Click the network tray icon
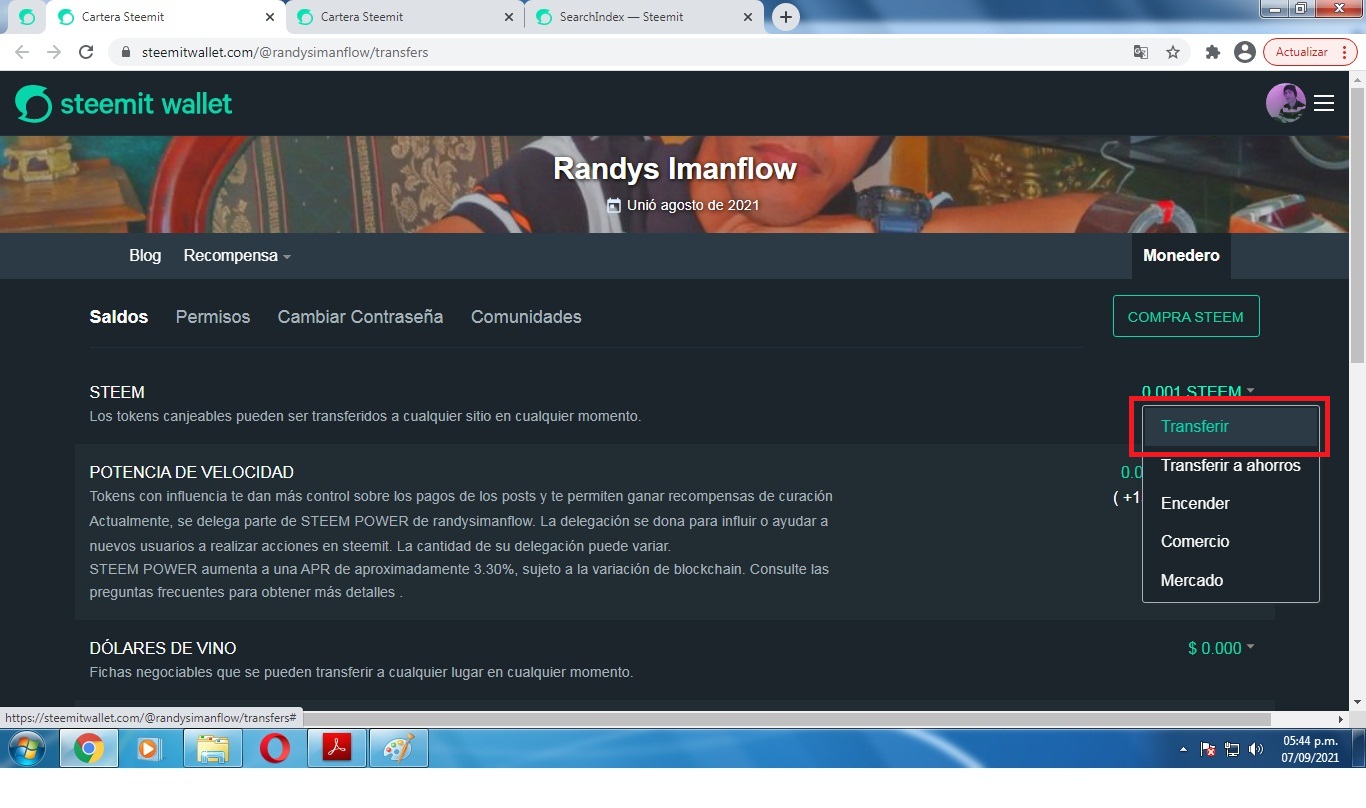The image size is (1366, 808). (1232, 749)
